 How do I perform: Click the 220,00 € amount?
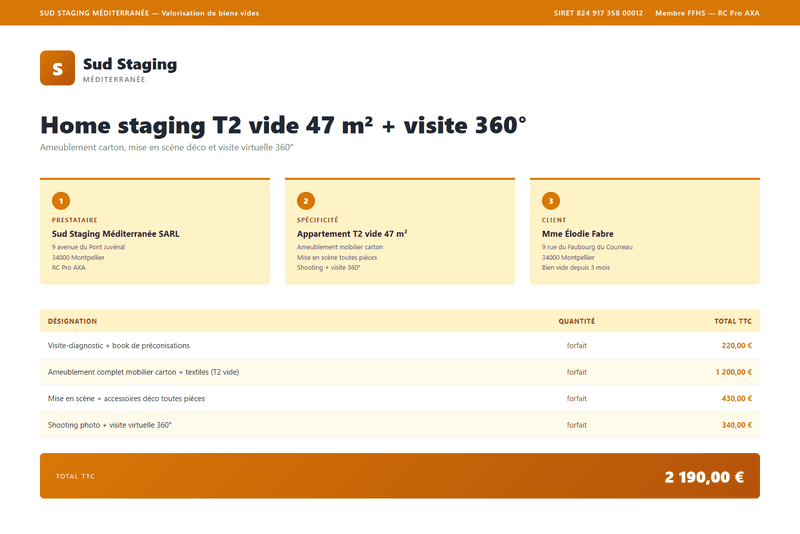click(x=736, y=345)
